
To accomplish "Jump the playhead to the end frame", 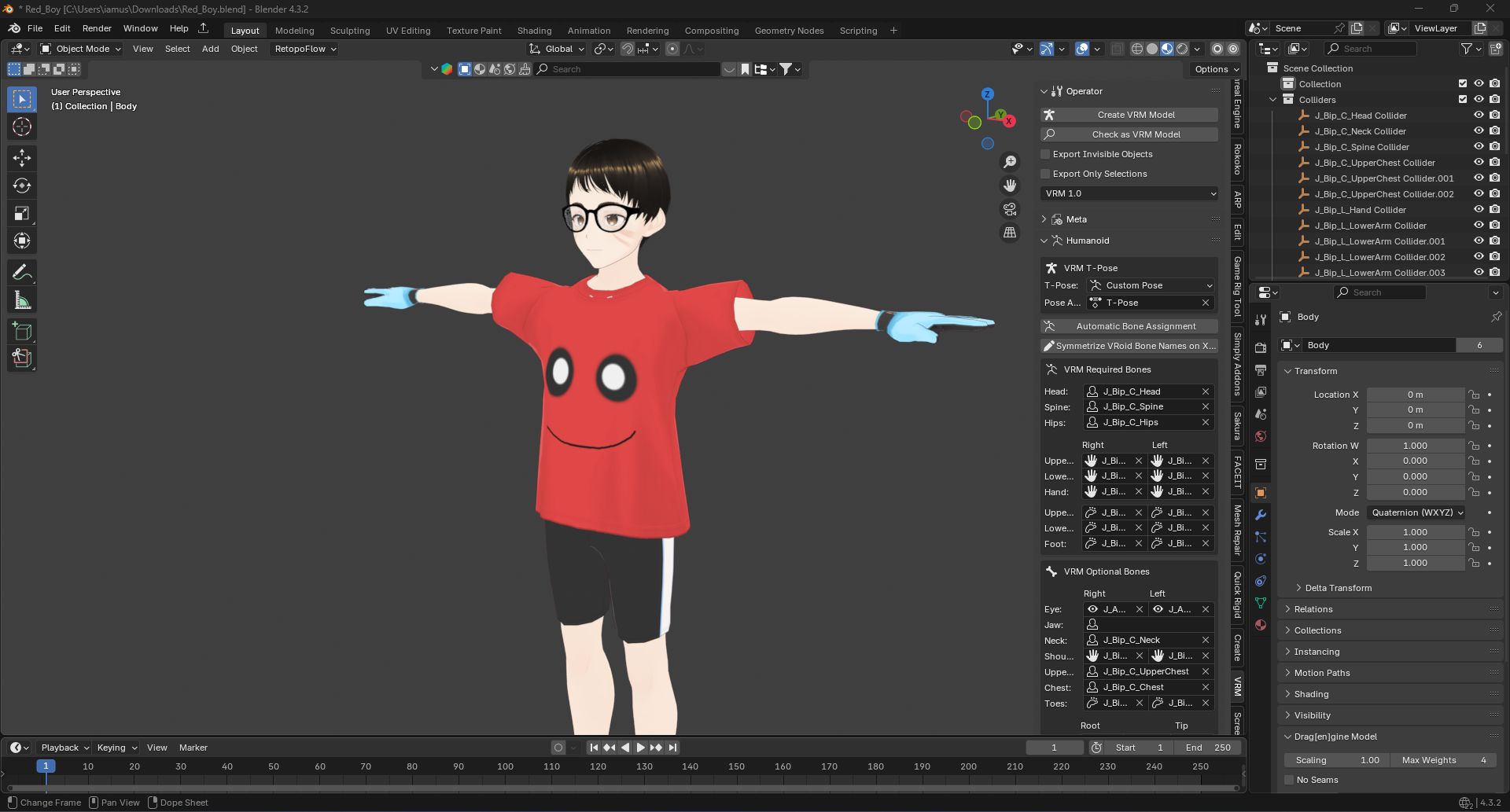I will click(672, 748).
